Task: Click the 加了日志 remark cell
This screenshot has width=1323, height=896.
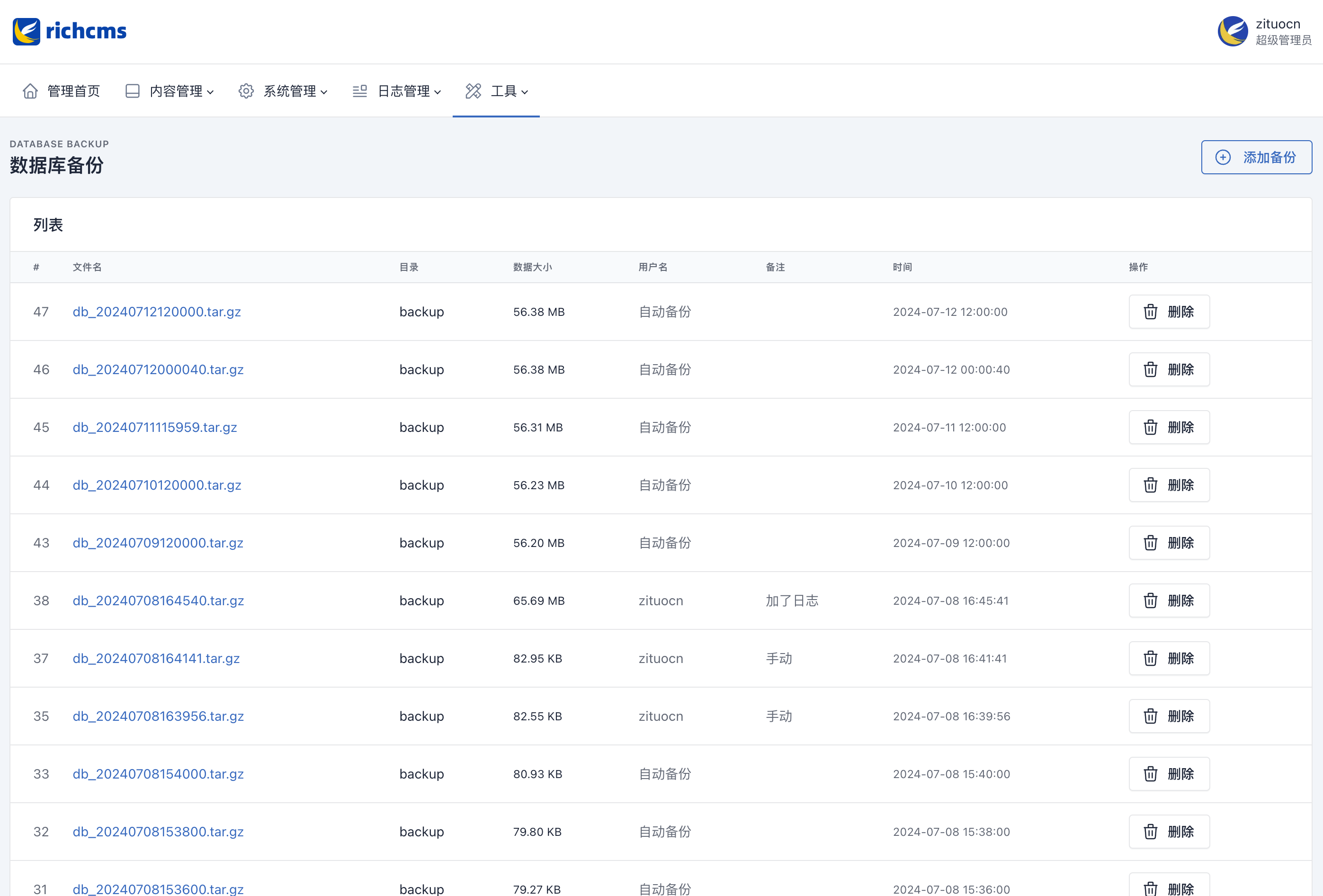Action: point(792,600)
